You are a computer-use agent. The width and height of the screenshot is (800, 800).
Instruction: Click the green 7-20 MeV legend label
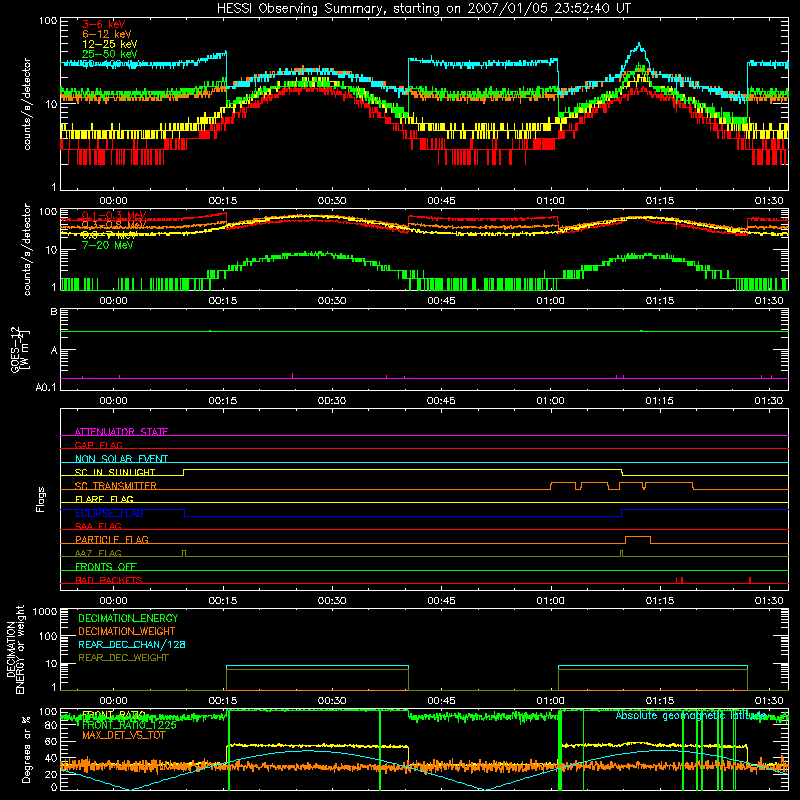coord(108,245)
